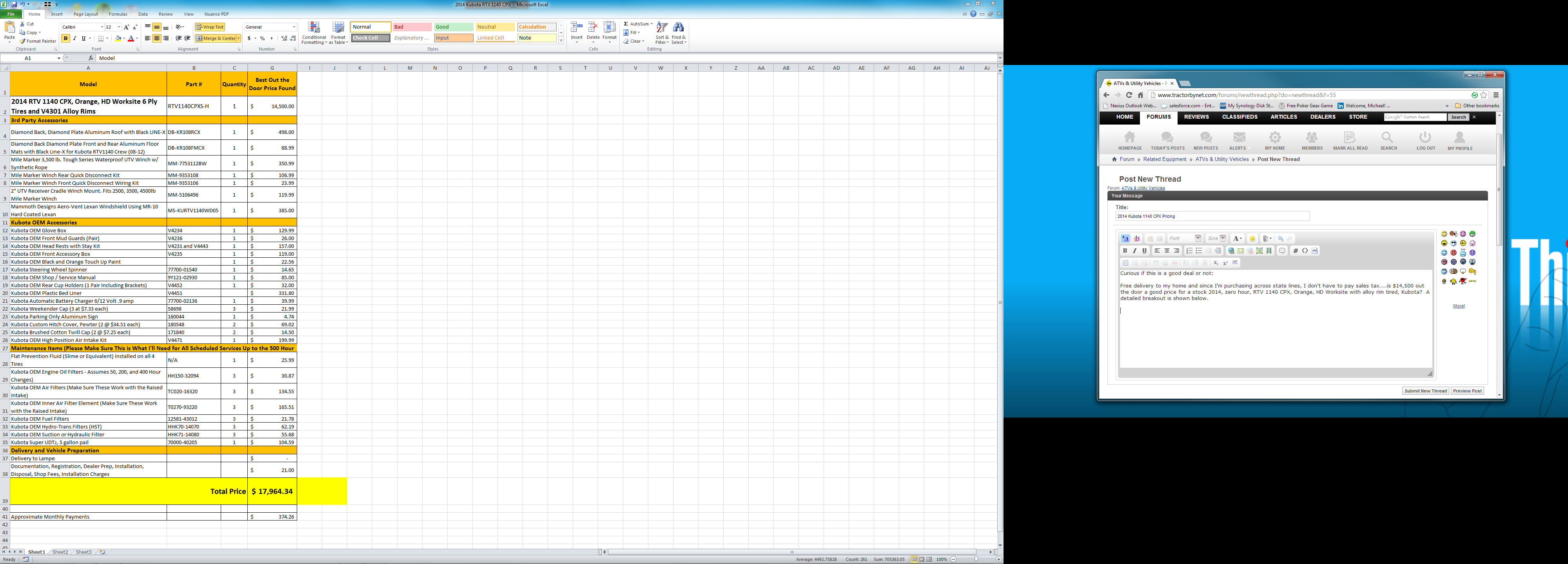Viewport: 1568px width, 564px height.
Task: Open the font size 12 dropdown
Action: click(119, 27)
